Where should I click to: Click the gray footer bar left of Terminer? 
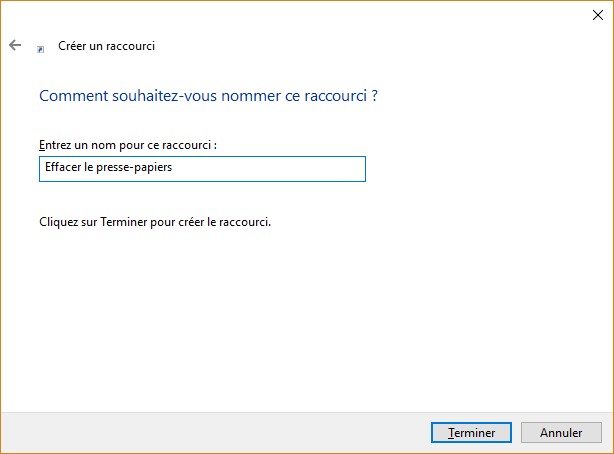click(200, 432)
